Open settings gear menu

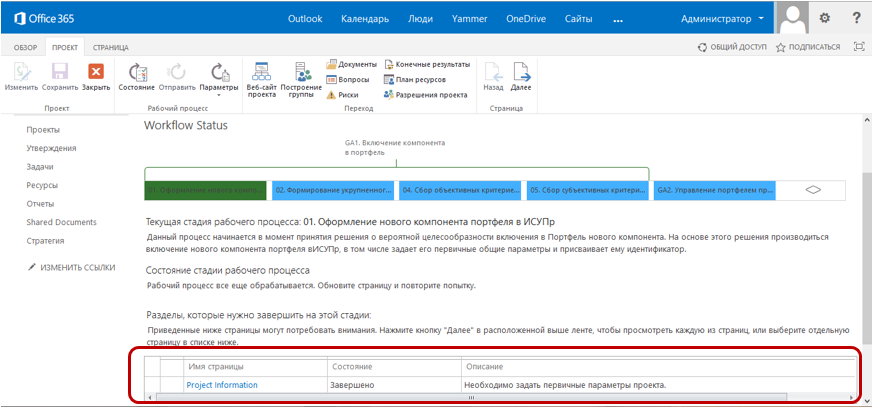click(825, 18)
